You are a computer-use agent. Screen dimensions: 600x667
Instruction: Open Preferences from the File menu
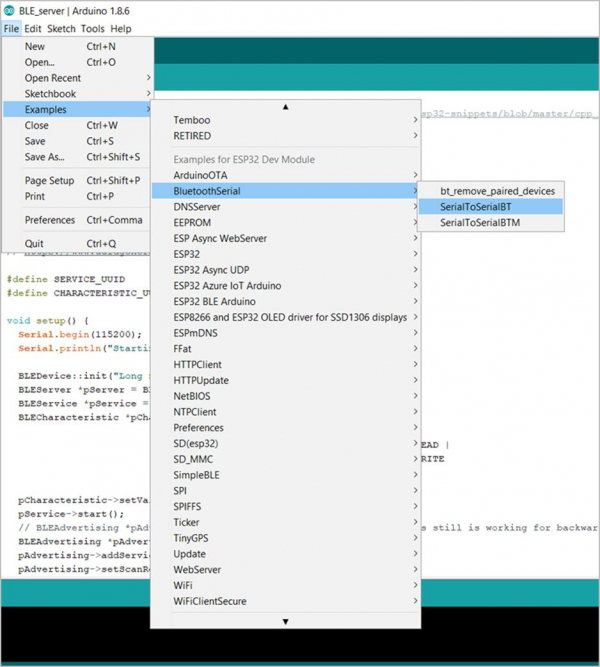pyautogui.click(x=77, y=220)
